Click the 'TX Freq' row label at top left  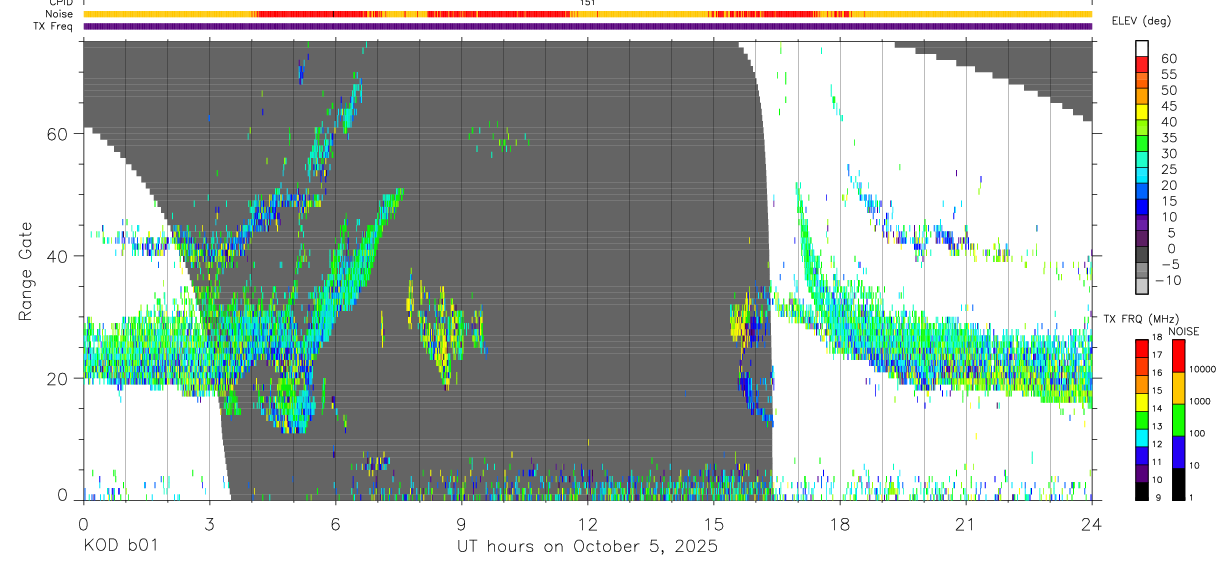coord(54,25)
